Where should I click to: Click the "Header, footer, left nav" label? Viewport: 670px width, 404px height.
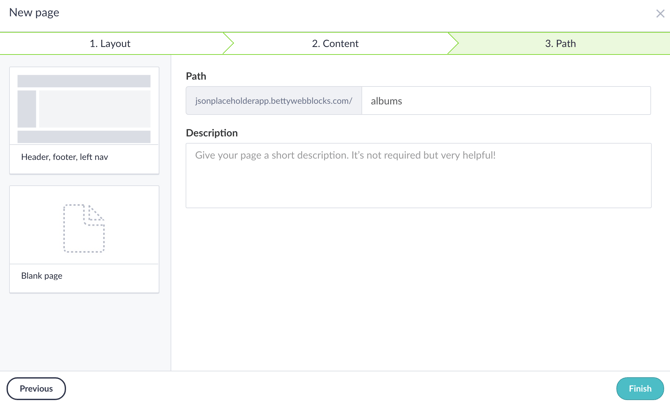click(x=64, y=157)
